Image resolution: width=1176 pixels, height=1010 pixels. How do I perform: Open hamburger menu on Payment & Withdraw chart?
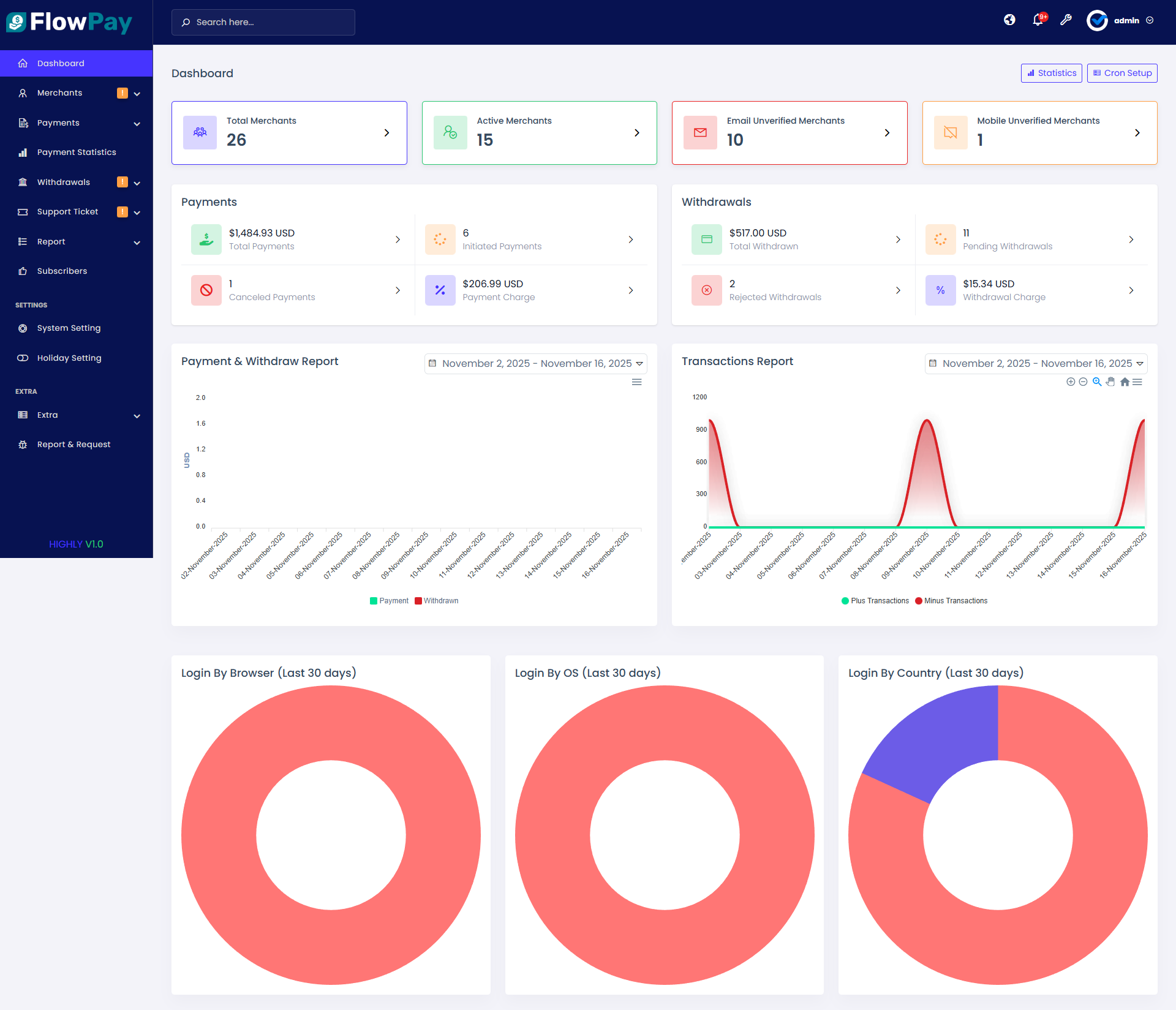click(637, 382)
